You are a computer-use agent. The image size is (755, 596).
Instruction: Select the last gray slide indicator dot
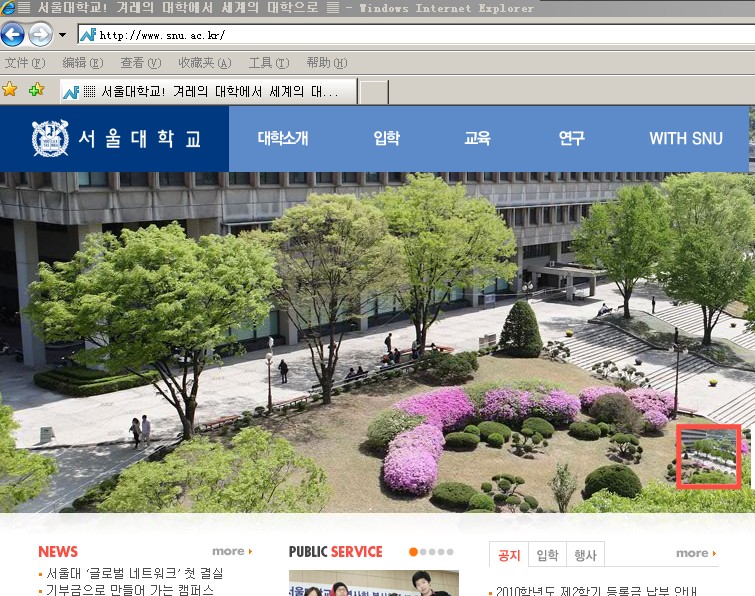[450, 552]
